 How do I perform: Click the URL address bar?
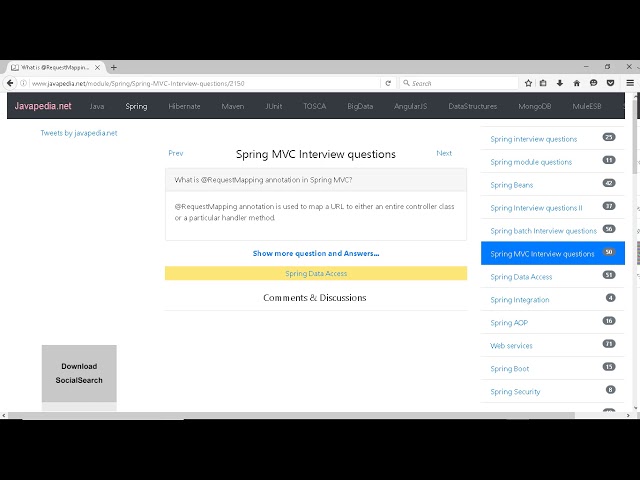pyautogui.click(x=204, y=83)
